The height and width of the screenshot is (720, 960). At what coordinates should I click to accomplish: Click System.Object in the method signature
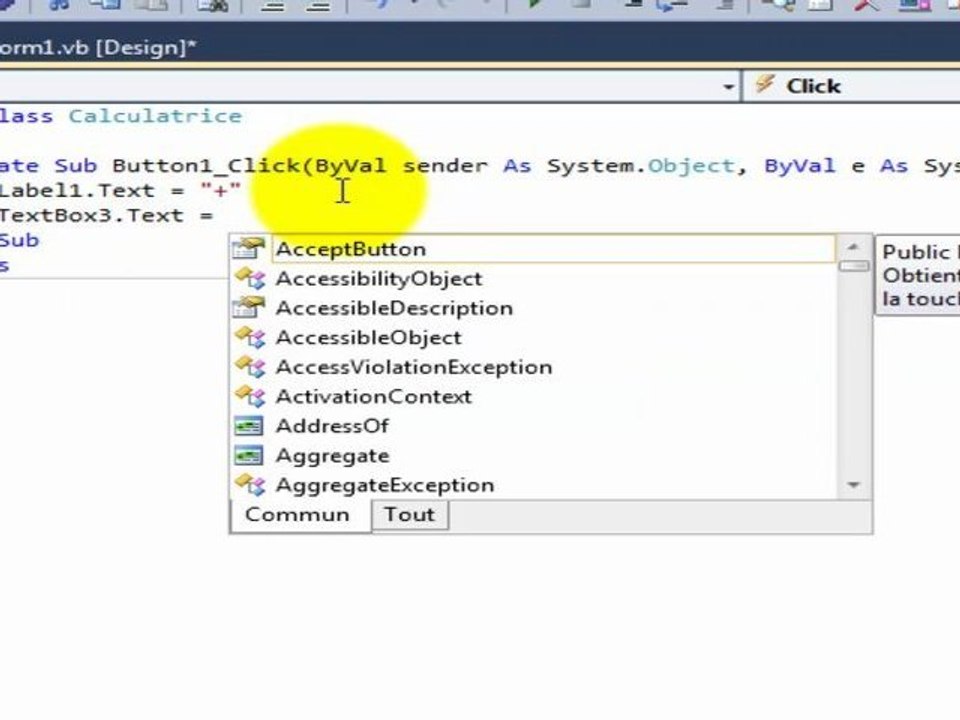click(x=640, y=165)
